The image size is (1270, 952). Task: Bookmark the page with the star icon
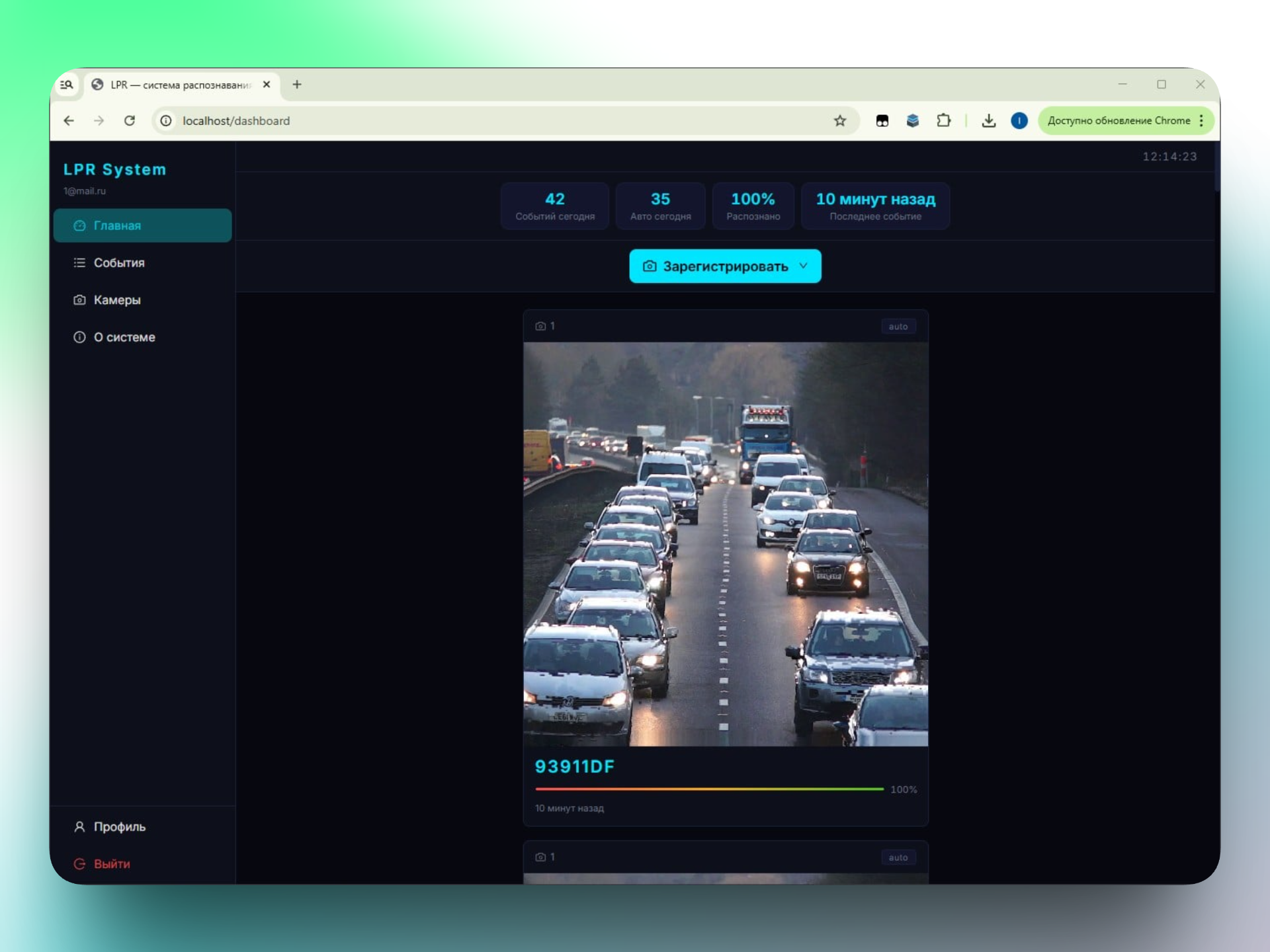point(840,120)
